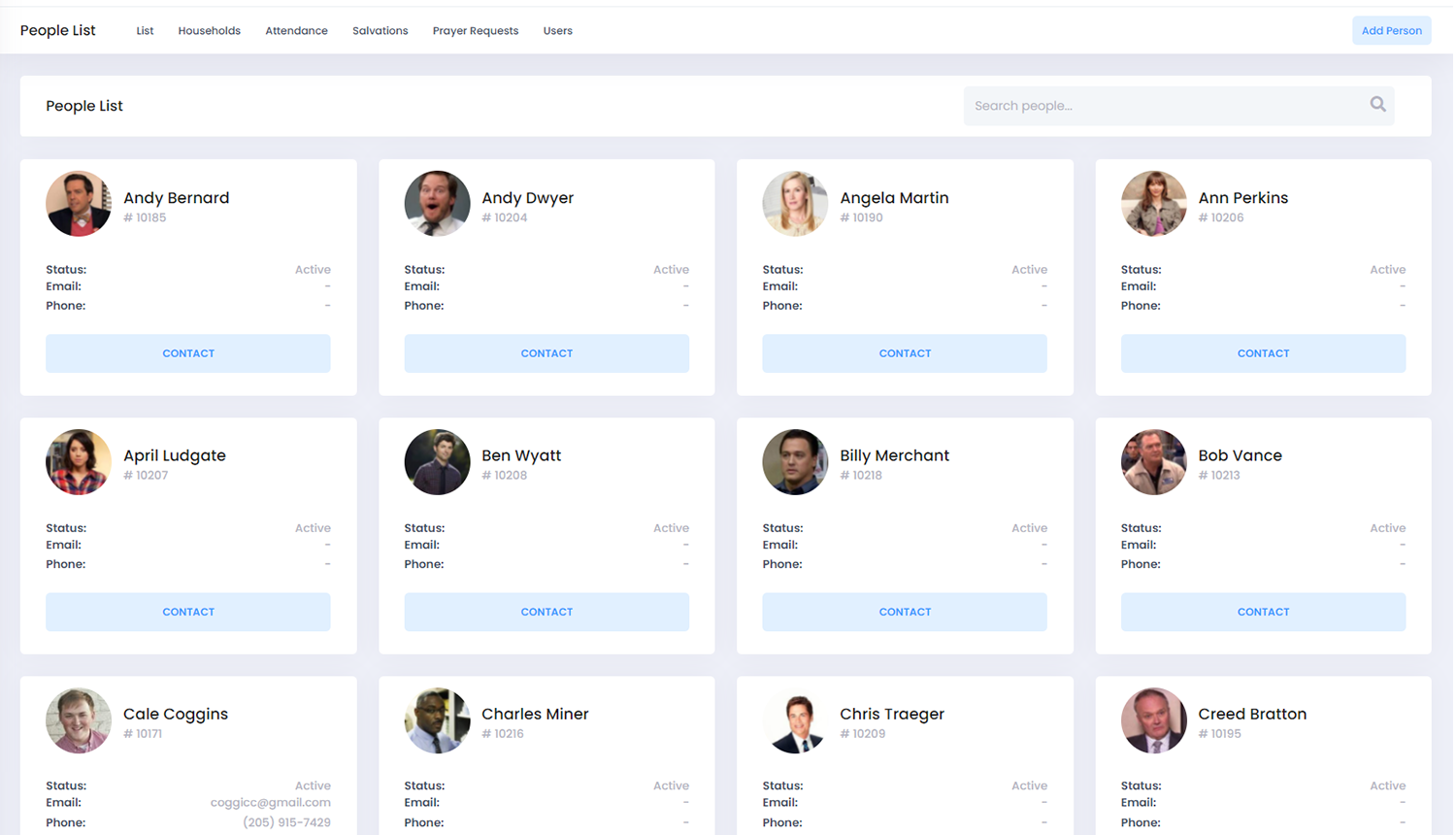
Task: Open Charles Miner name link
Action: [x=535, y=714]
